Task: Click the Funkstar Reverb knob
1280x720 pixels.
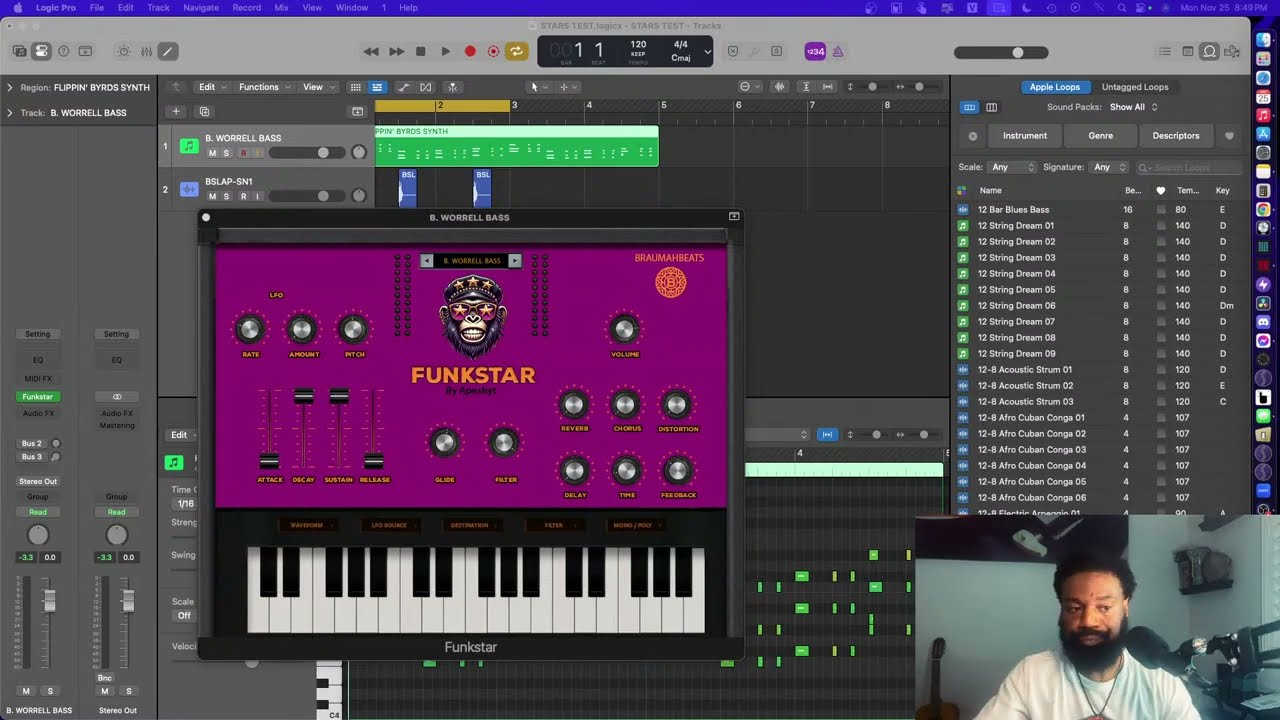Action: (573, 404)
